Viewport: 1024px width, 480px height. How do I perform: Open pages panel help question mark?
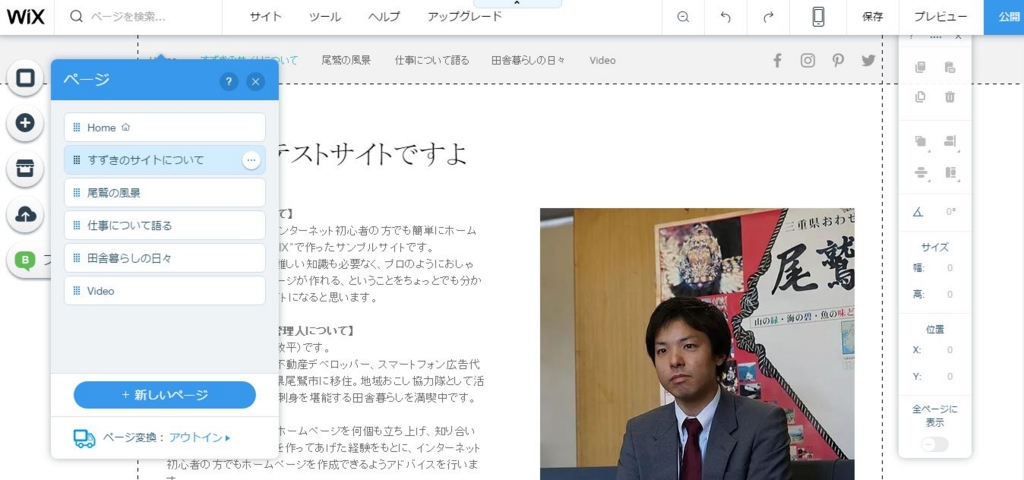[229, 82]
